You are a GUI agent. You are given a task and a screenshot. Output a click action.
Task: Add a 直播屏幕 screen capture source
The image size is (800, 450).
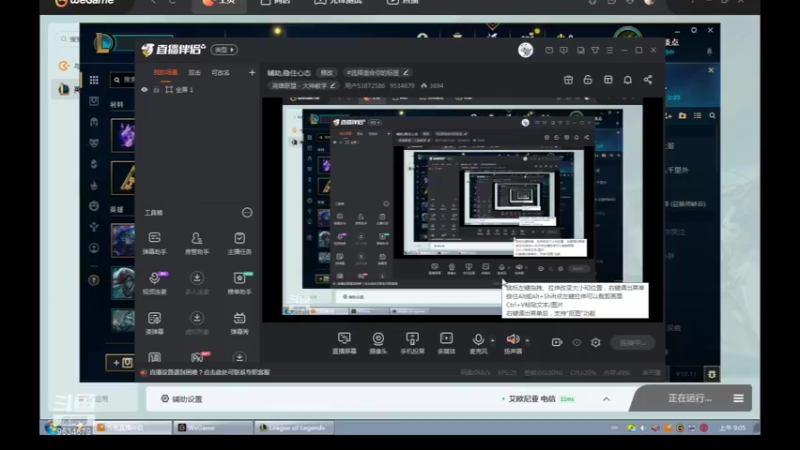point(344,343)
